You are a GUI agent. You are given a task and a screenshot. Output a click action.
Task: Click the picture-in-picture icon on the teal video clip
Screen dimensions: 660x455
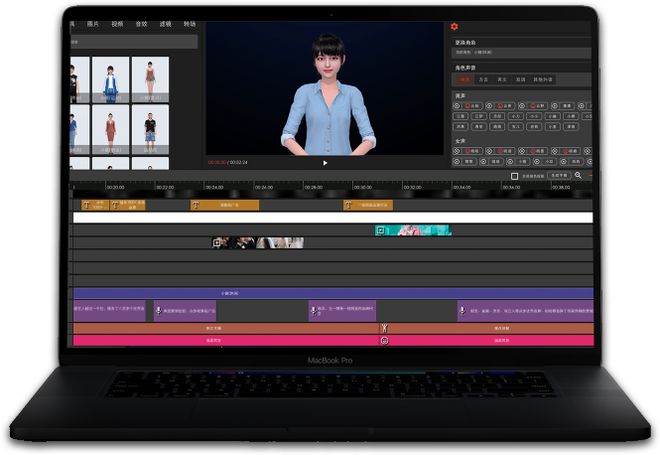click(x=381, y=230)
